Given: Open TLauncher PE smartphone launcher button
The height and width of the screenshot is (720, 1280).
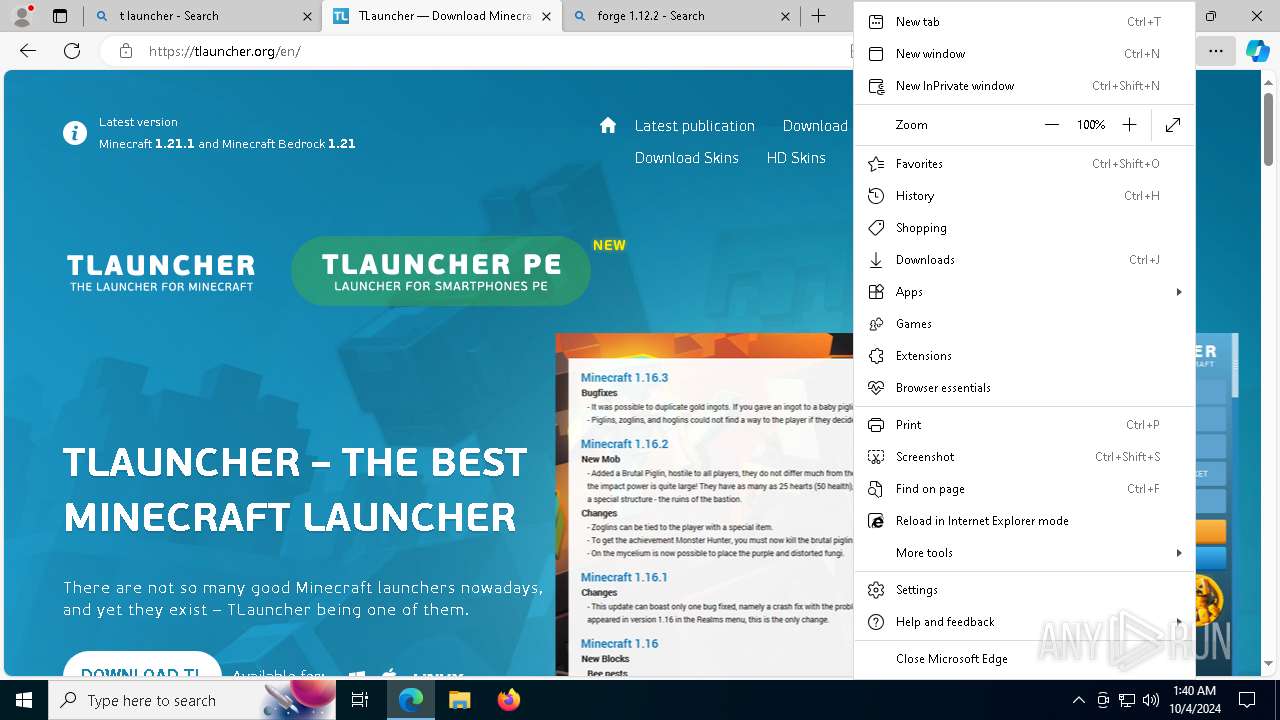Looking at the screenshot, I should (x=441, y=271).
